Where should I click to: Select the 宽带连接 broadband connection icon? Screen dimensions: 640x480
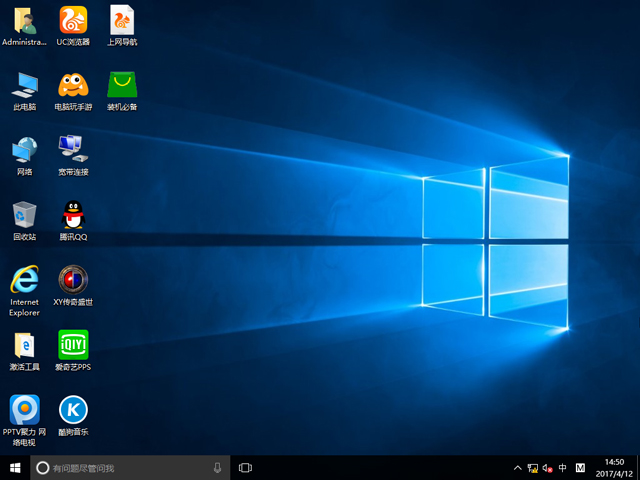click(72, 150)
